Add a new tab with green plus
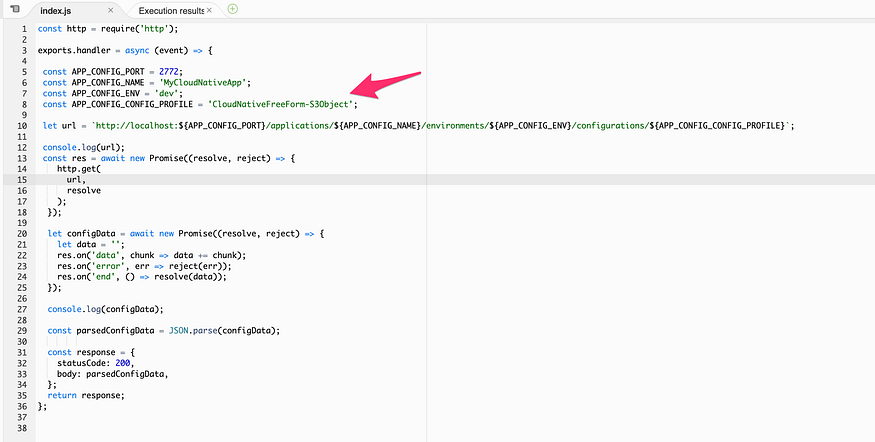 pyautogui.click(x=233, y=9)
